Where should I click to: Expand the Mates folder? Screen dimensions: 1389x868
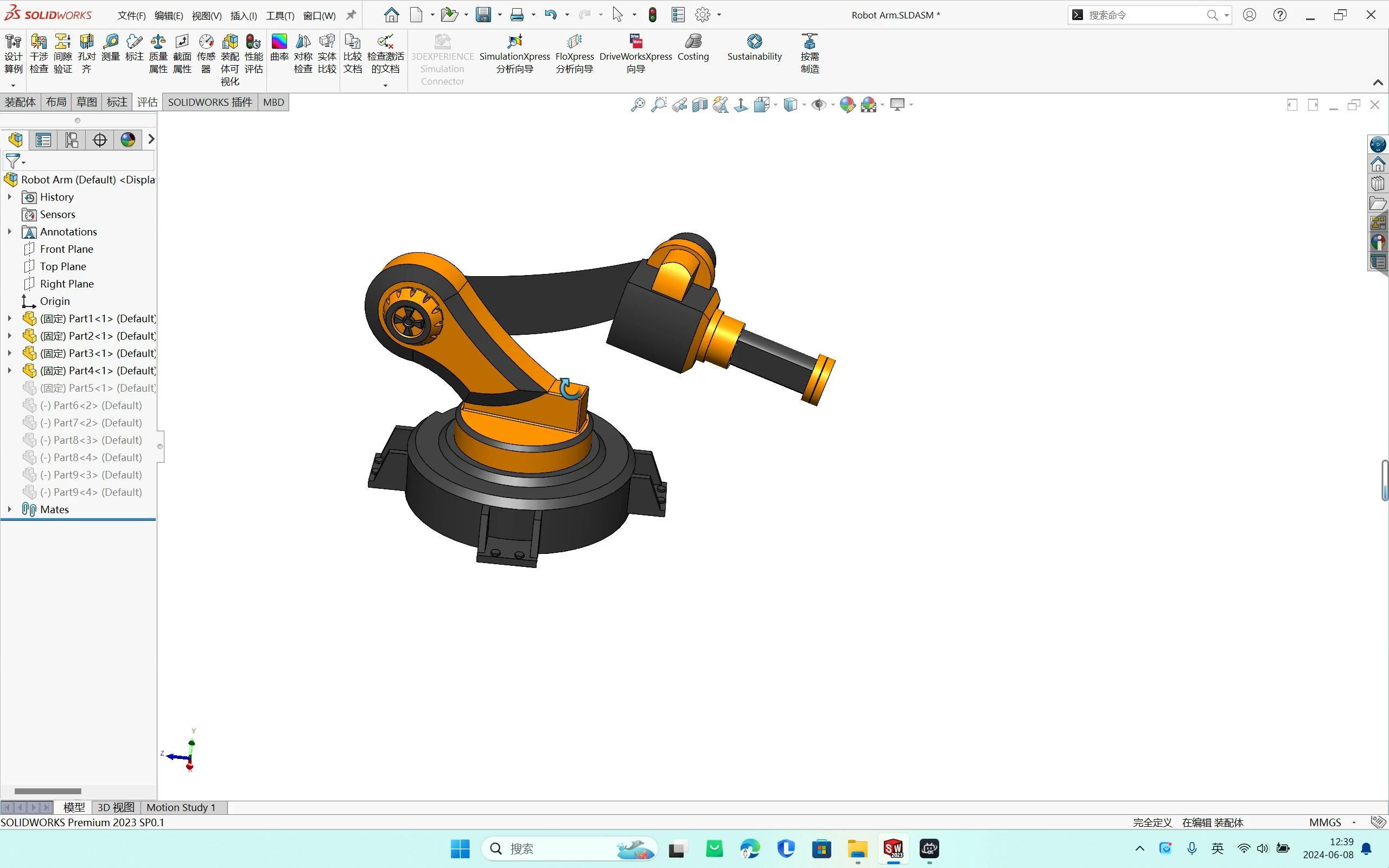click(10, 509)
